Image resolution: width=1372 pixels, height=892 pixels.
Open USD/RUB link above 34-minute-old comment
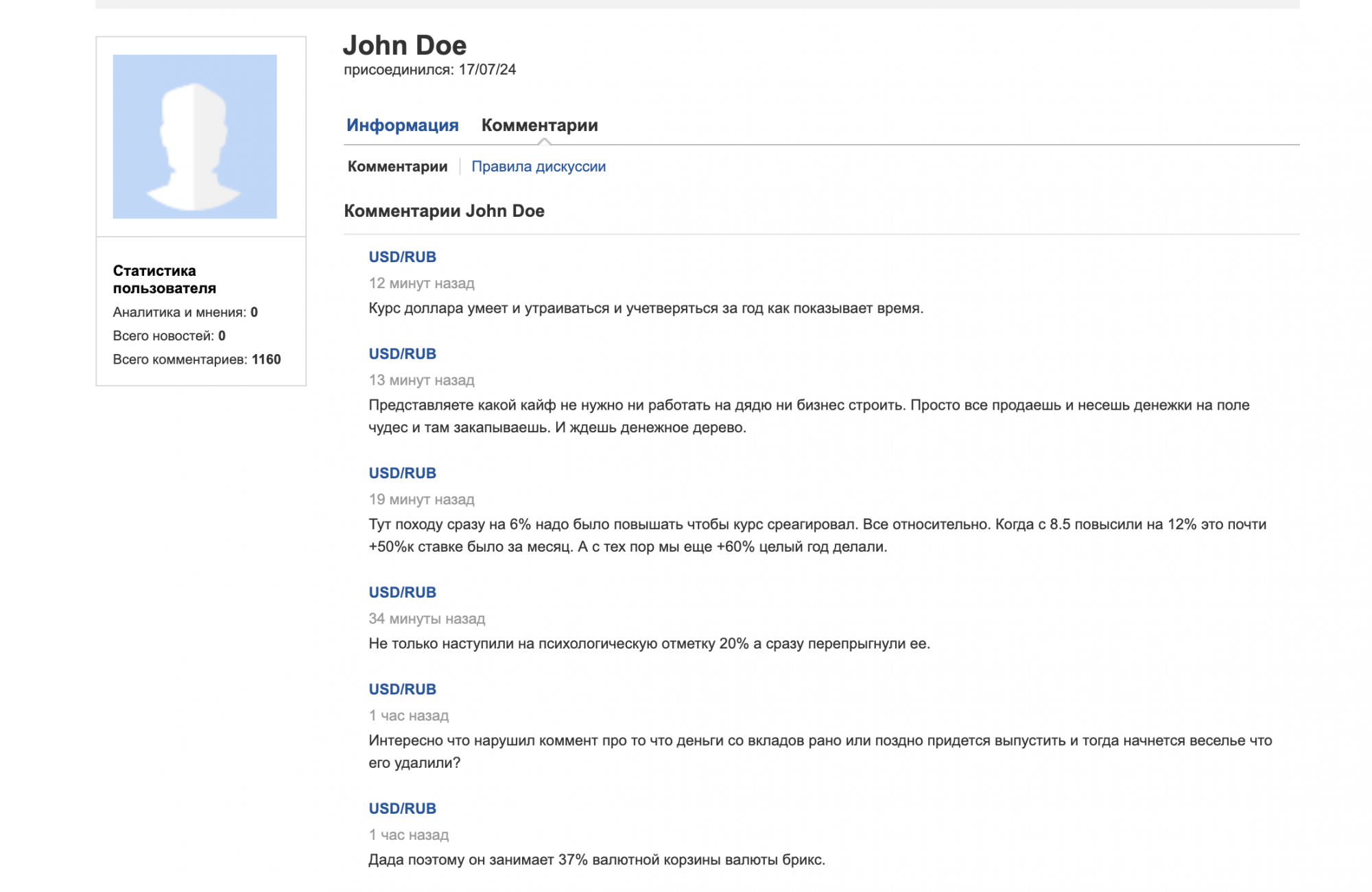[402, 592]
